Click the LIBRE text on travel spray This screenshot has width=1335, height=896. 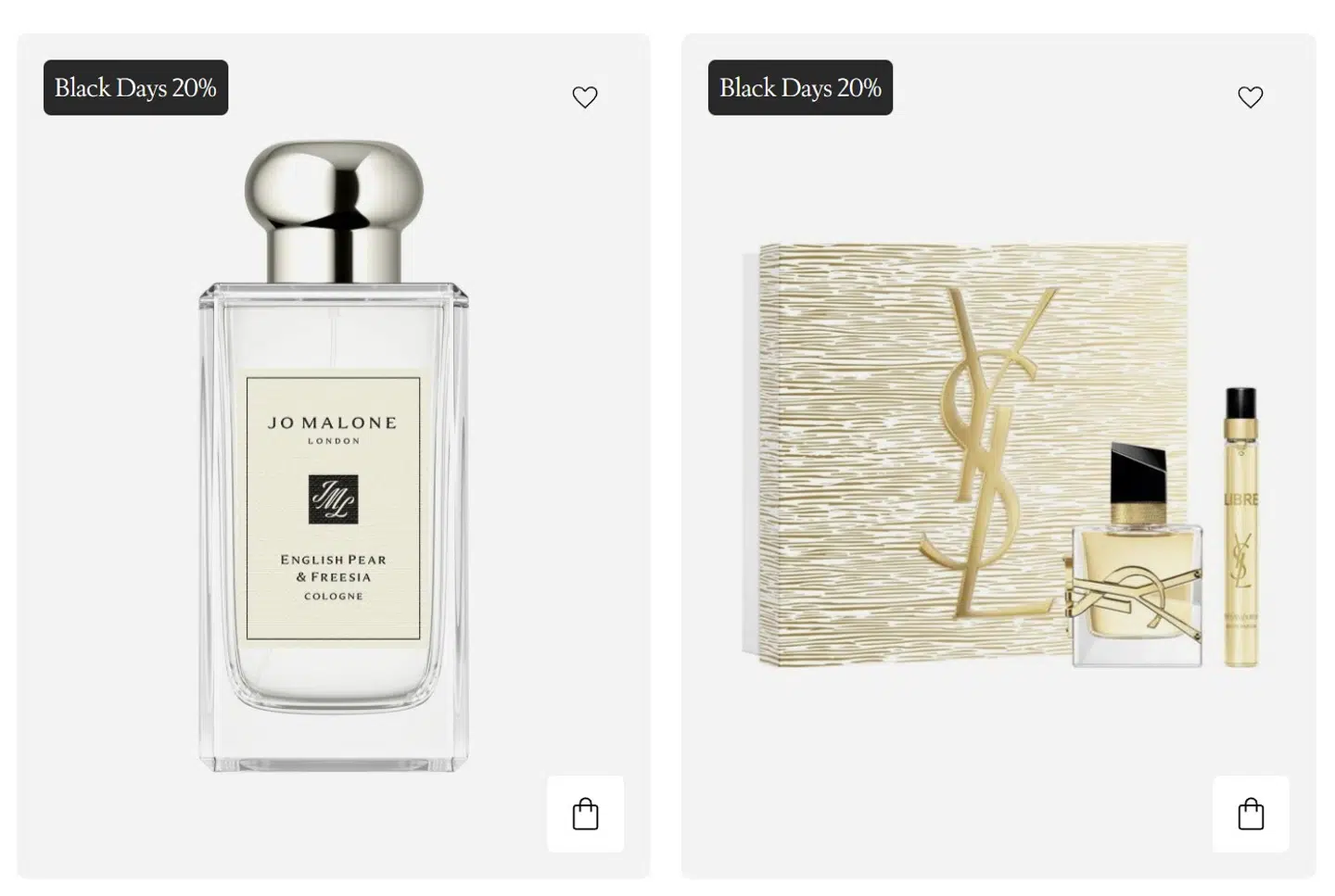click(1241, 499)
